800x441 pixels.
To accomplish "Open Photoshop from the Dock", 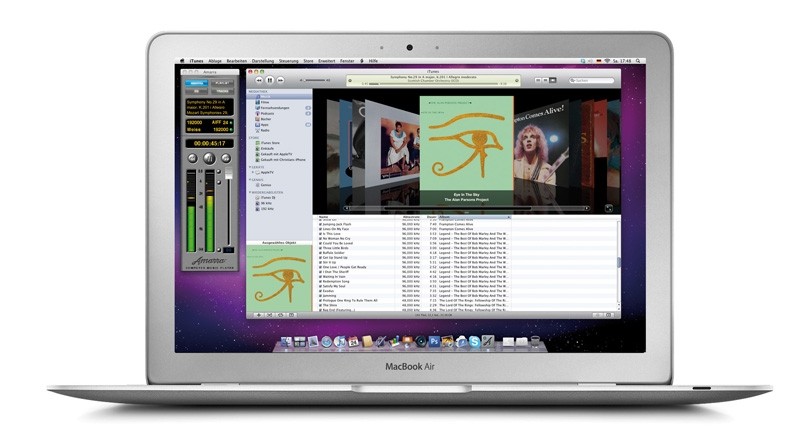I will point(434,341).
